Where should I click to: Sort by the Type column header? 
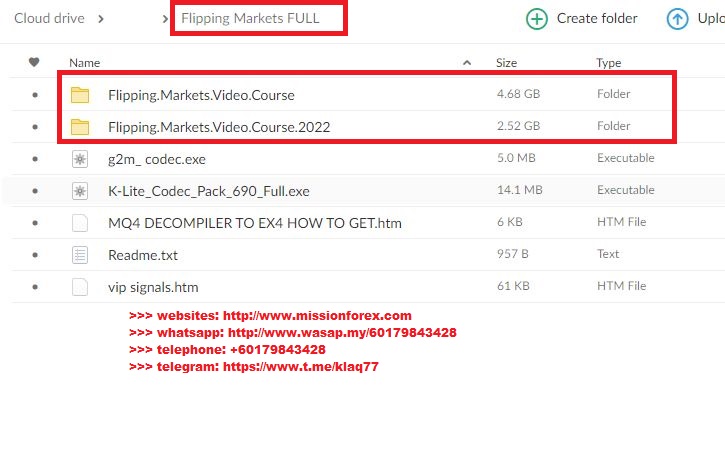608,63
